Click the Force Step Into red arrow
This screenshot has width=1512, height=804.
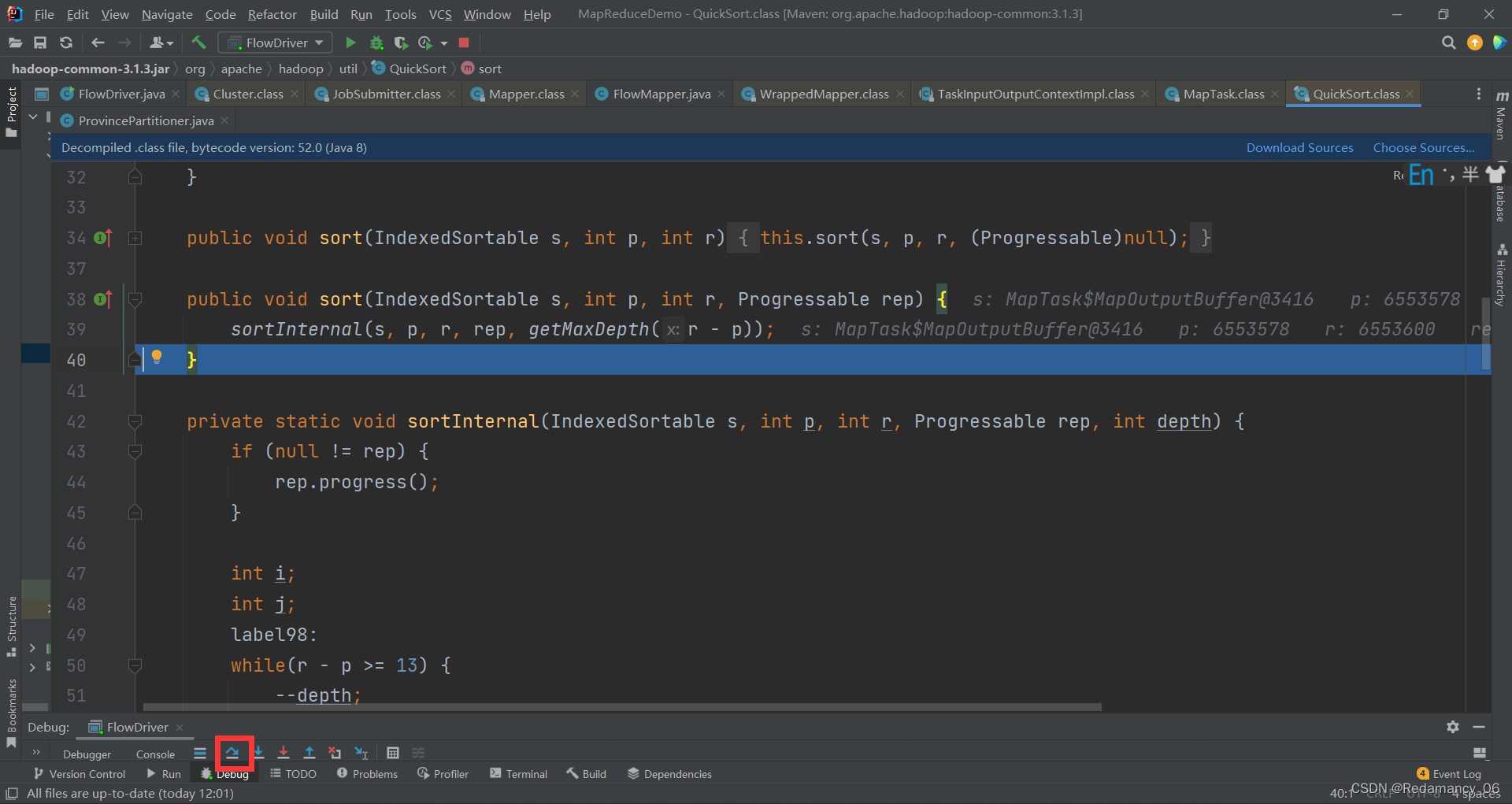[x=283, y=753]
